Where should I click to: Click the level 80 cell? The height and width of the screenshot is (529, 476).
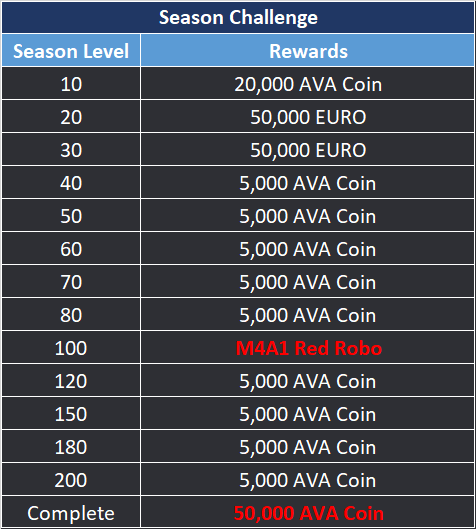point(71,314)
